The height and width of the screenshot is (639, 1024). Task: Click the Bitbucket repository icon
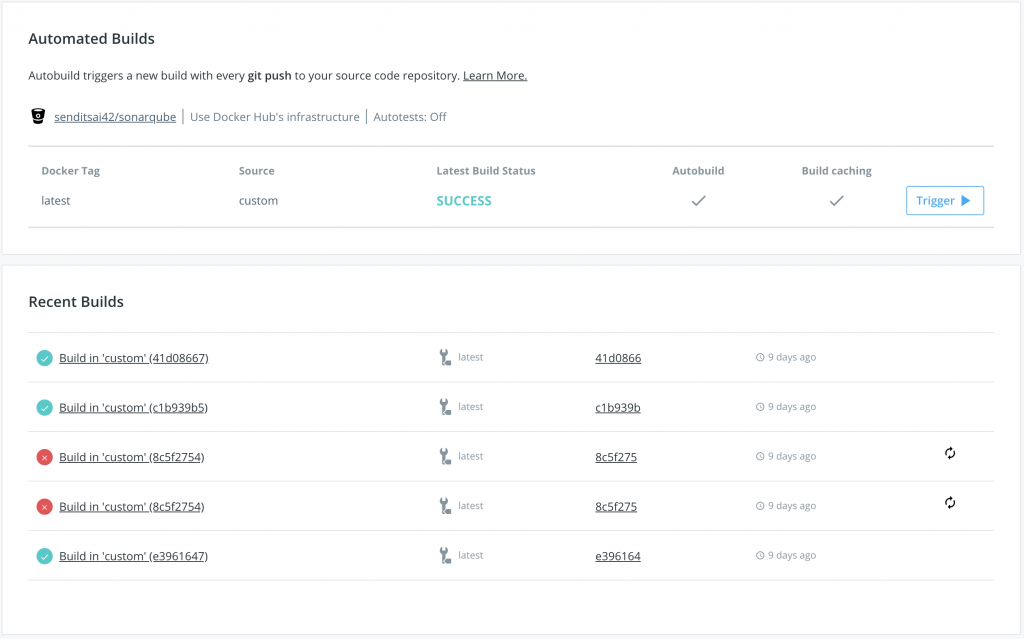click(x=38, y=117)
